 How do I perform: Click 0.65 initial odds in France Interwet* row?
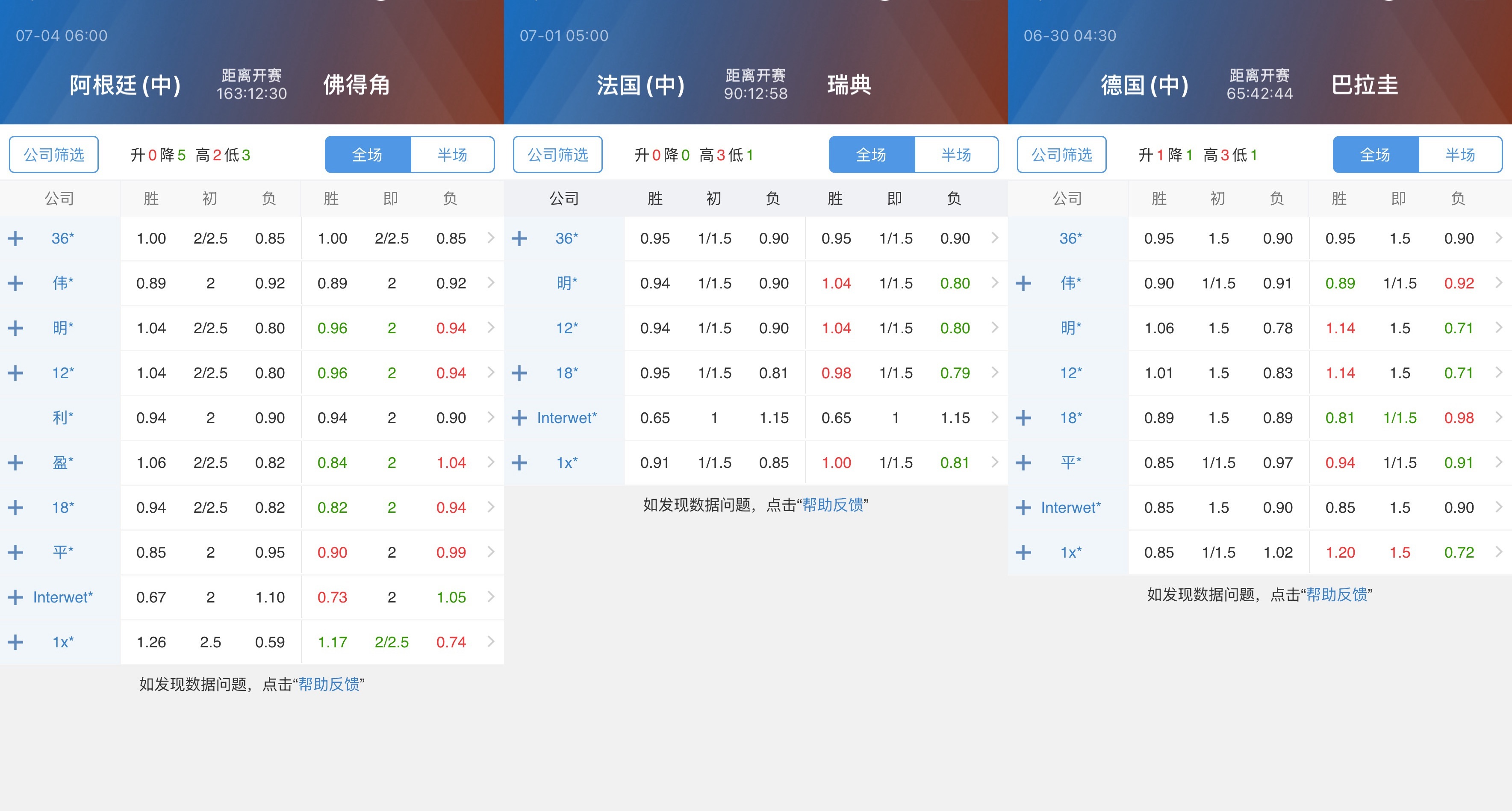click(654, 418)
